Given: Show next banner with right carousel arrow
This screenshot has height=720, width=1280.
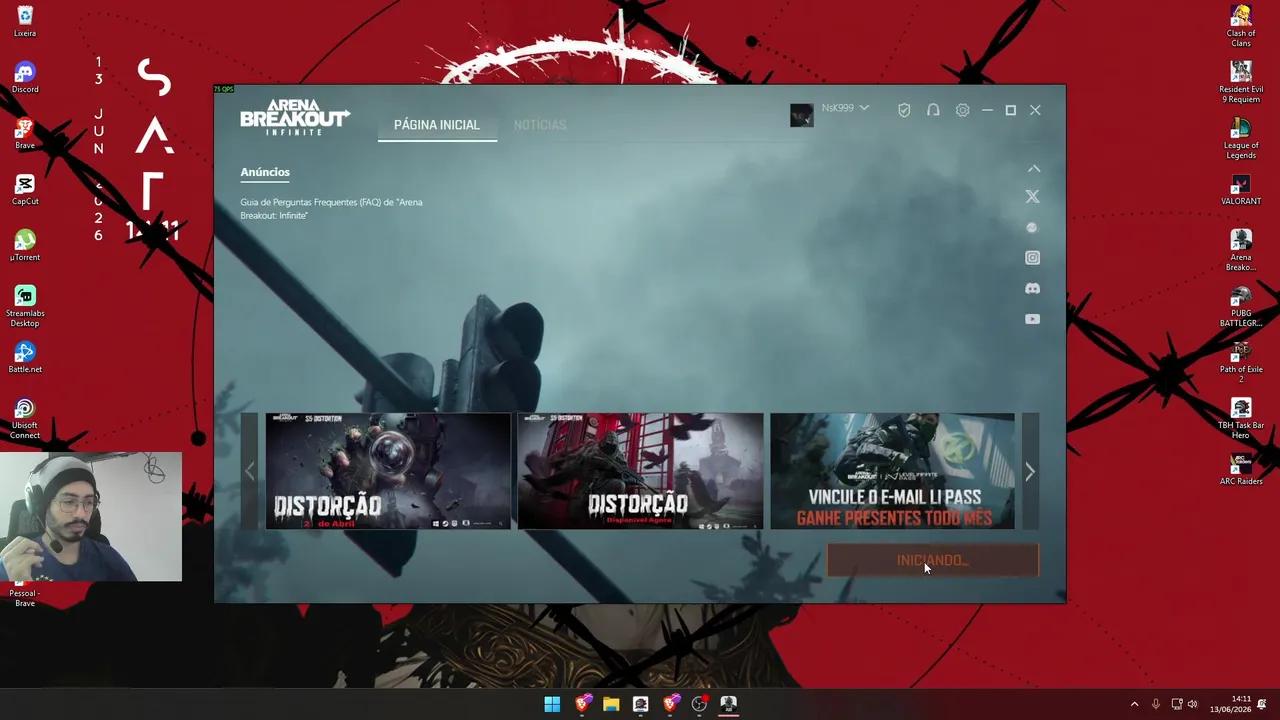Looking at the screenshot, I should click(1030, 471).
